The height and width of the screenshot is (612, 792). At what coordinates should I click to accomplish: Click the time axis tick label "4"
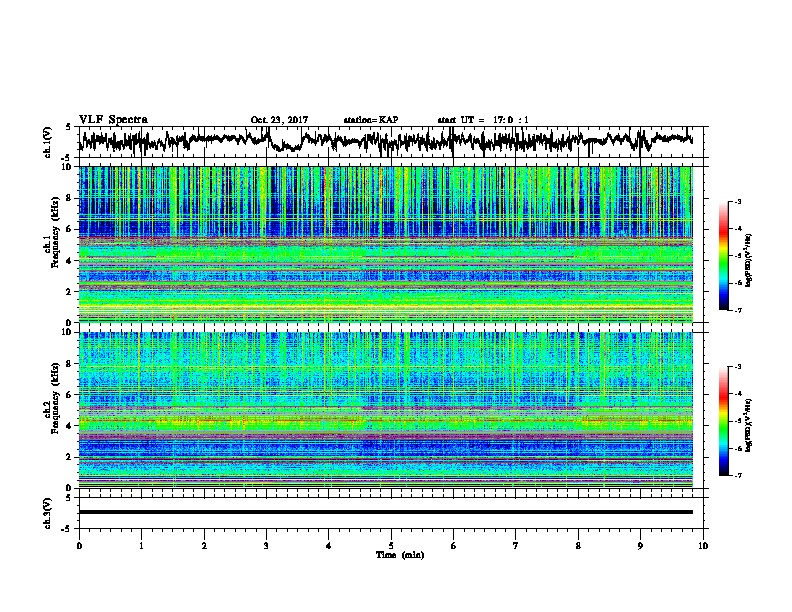click(328, 546)
